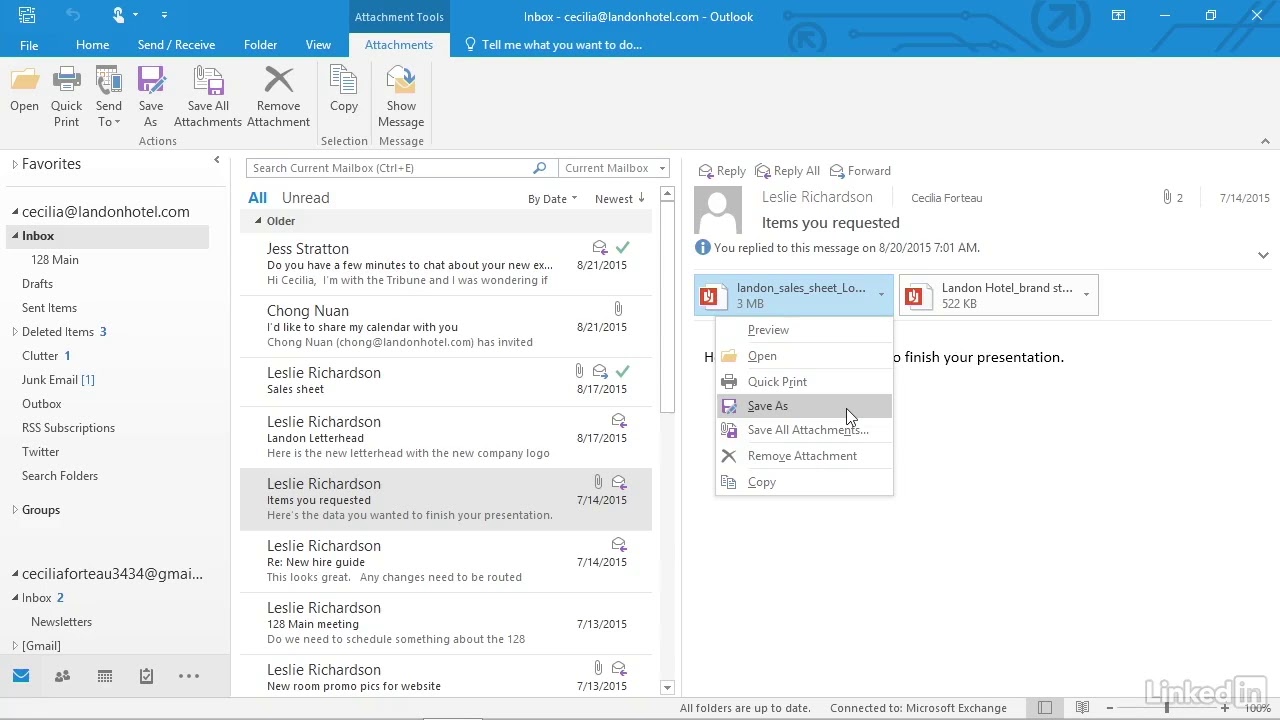
Task: Switch to People view in the navigation bar
Action: [x=62, y=676]
